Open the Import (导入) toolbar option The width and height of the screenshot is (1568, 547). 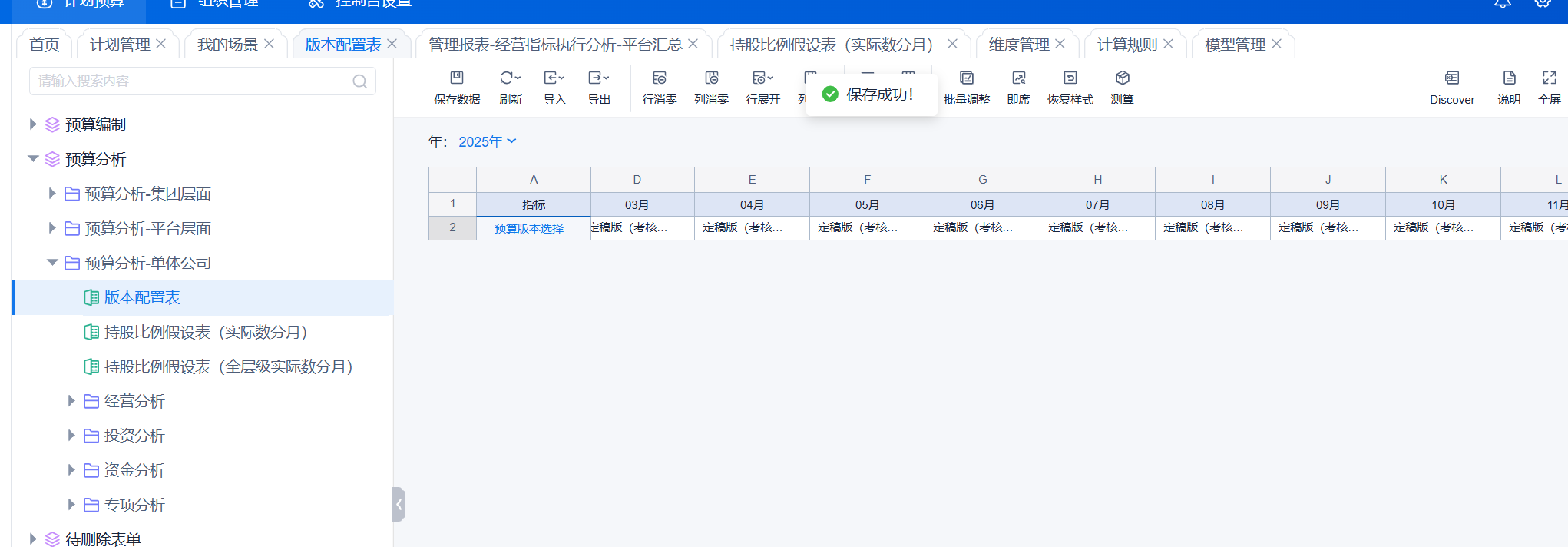554,78
